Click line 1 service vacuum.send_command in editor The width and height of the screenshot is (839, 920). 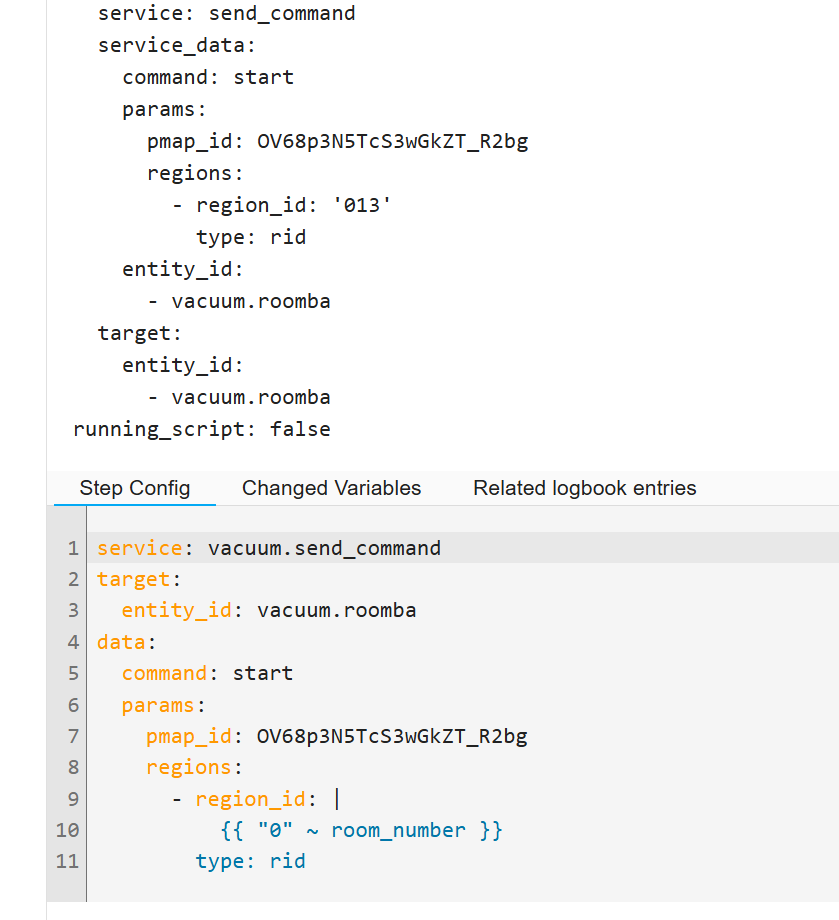269,548
